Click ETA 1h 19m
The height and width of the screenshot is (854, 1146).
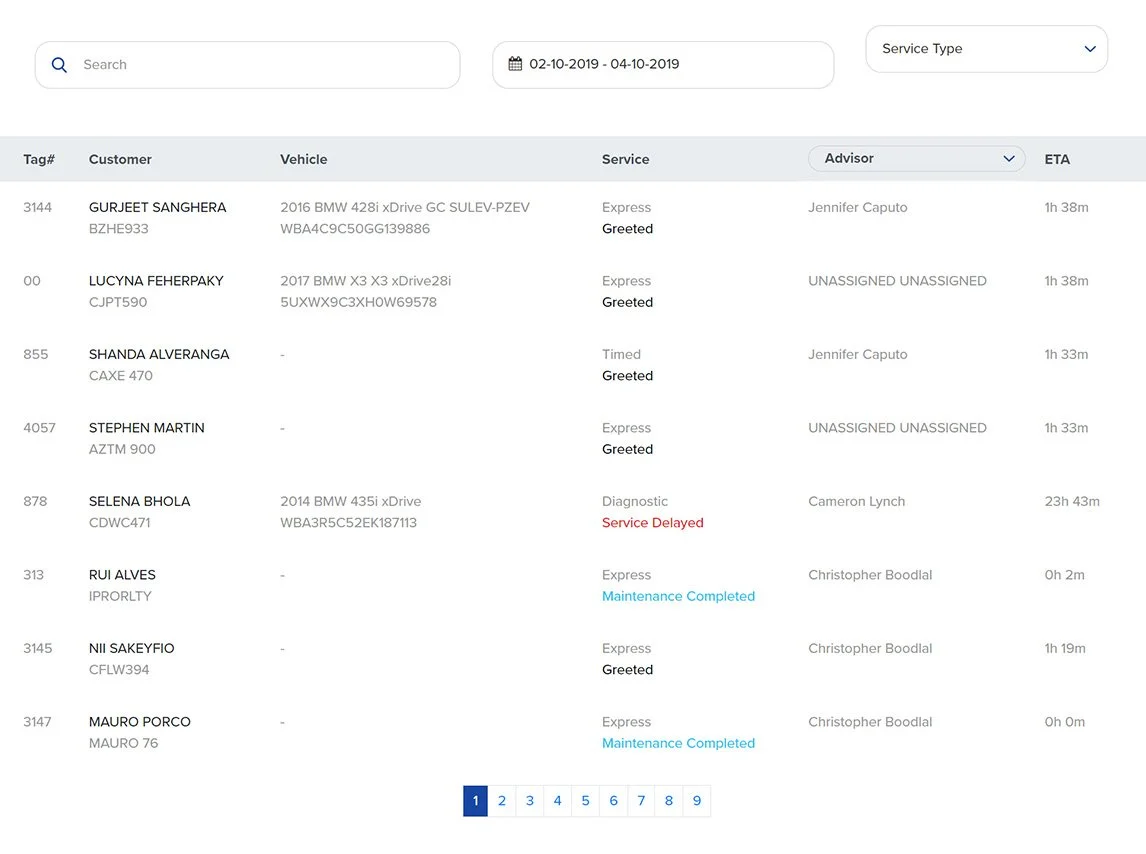(x=1065, y=649)
